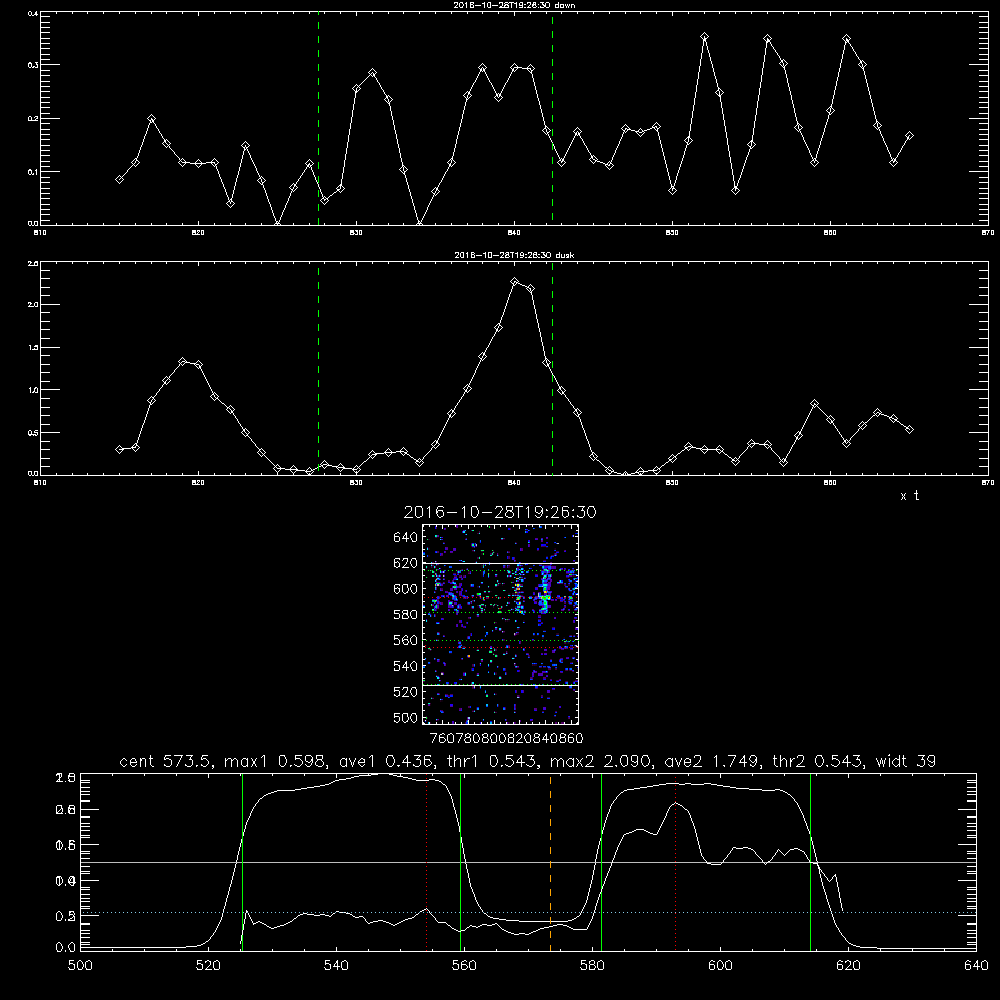1000x1000 pixels.
Task: Click the 820 x-axis label of the dusk plot
Action: coord(198,483)
